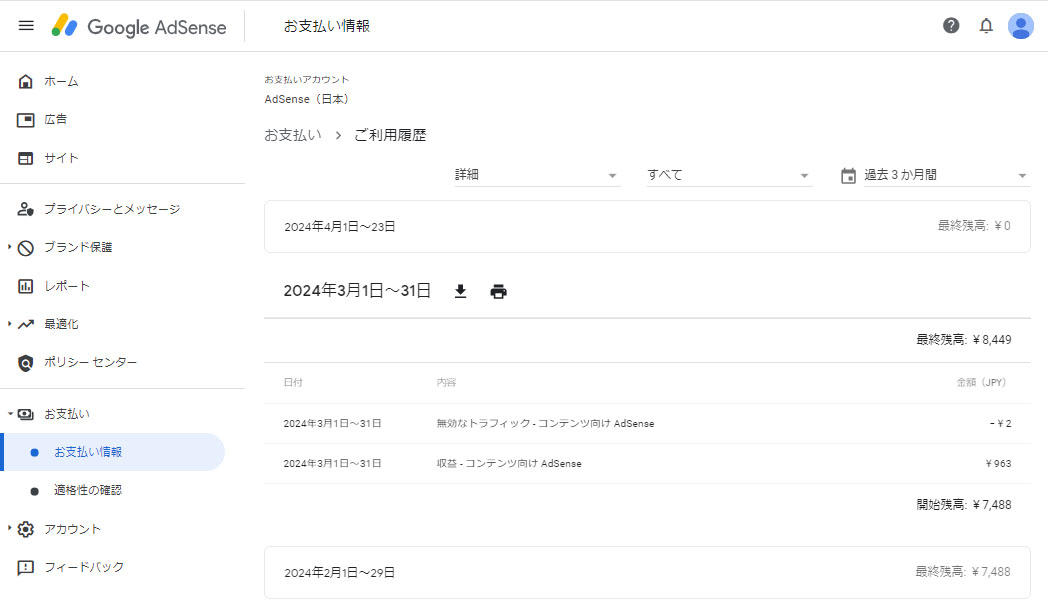This screenshot has width=1048, height=615.
Task: Click the calendar icon by date range
Action: point(848,175)
